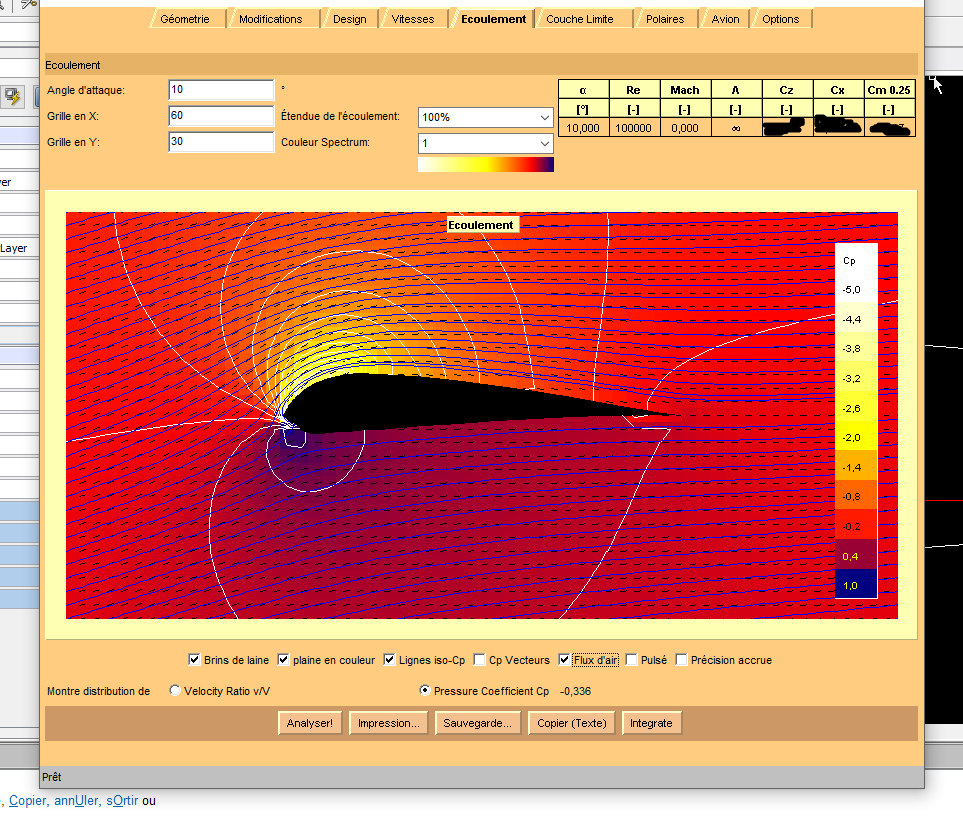963x838 pixels.
Task: Click the -5,0 white Cp legend swatch
Action: pos(856,289)
